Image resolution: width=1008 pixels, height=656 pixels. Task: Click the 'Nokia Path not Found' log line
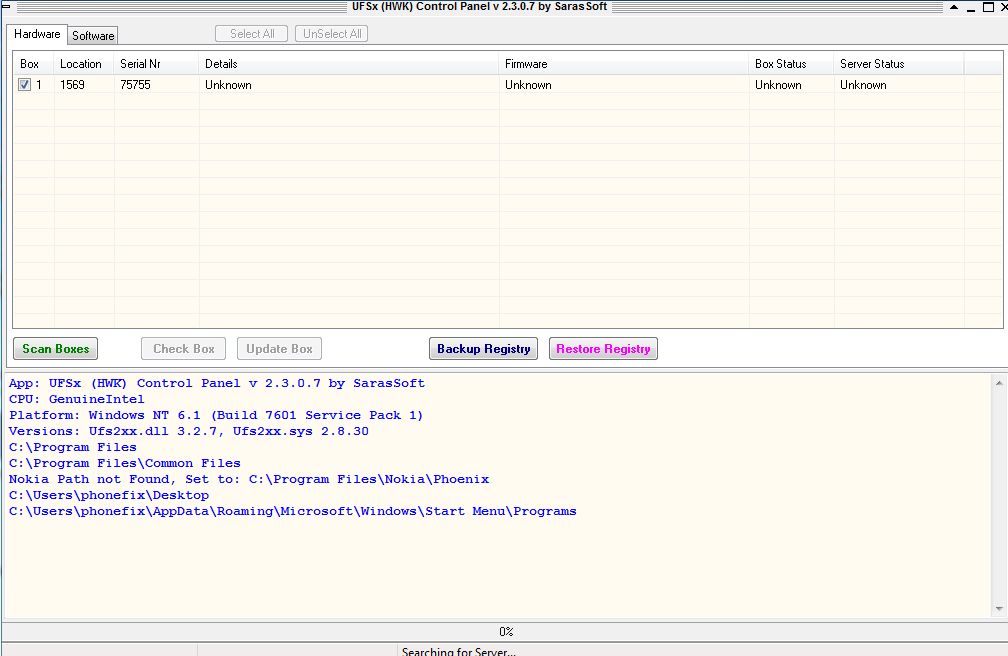click(x=249, y=479)
